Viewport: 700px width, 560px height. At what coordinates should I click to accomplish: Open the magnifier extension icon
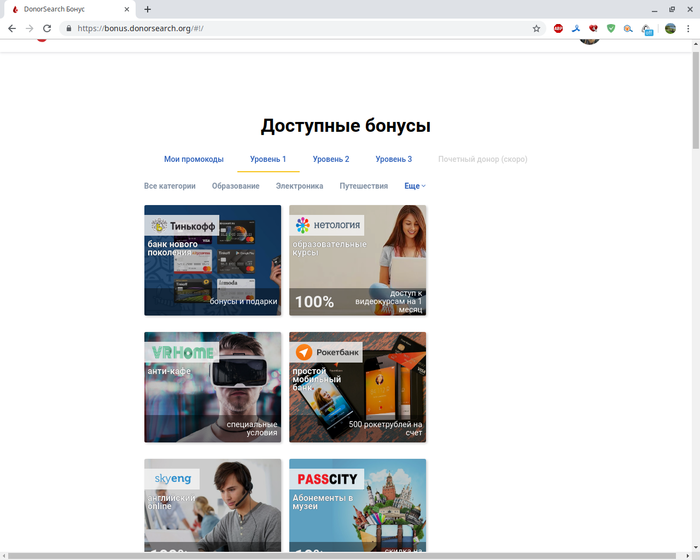click(628, 29)
